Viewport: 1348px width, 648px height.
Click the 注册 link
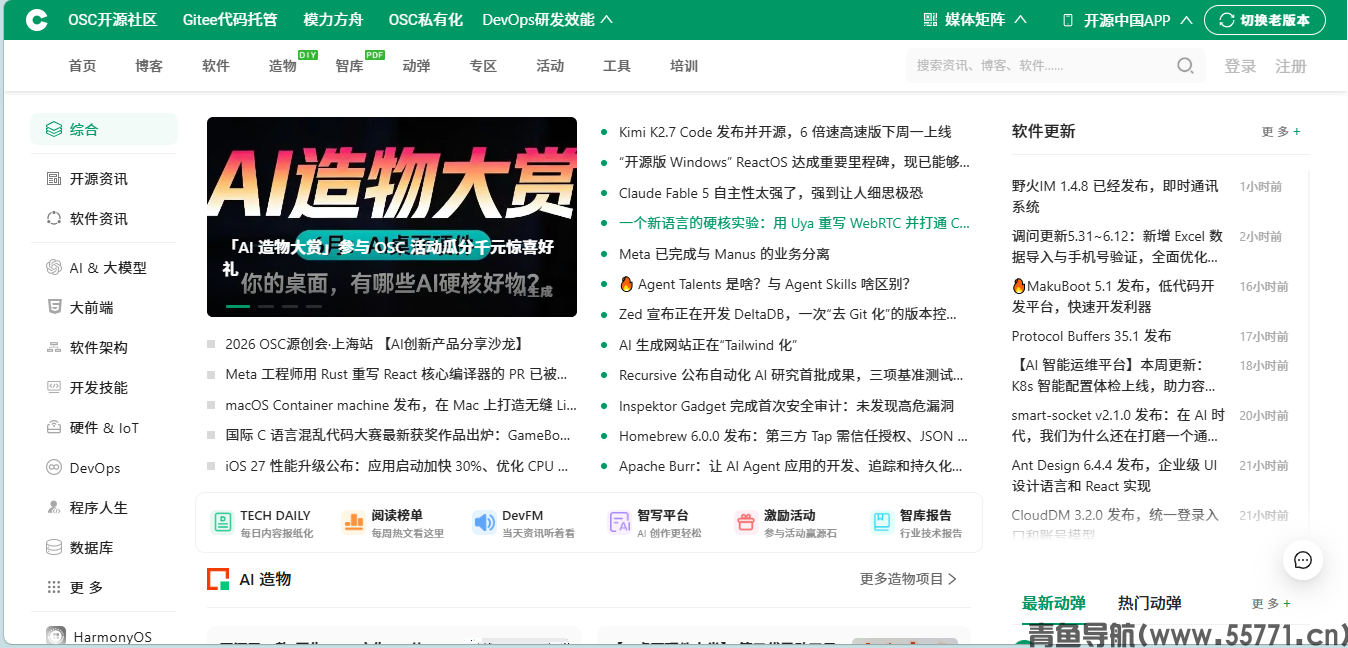point(1291,66)
